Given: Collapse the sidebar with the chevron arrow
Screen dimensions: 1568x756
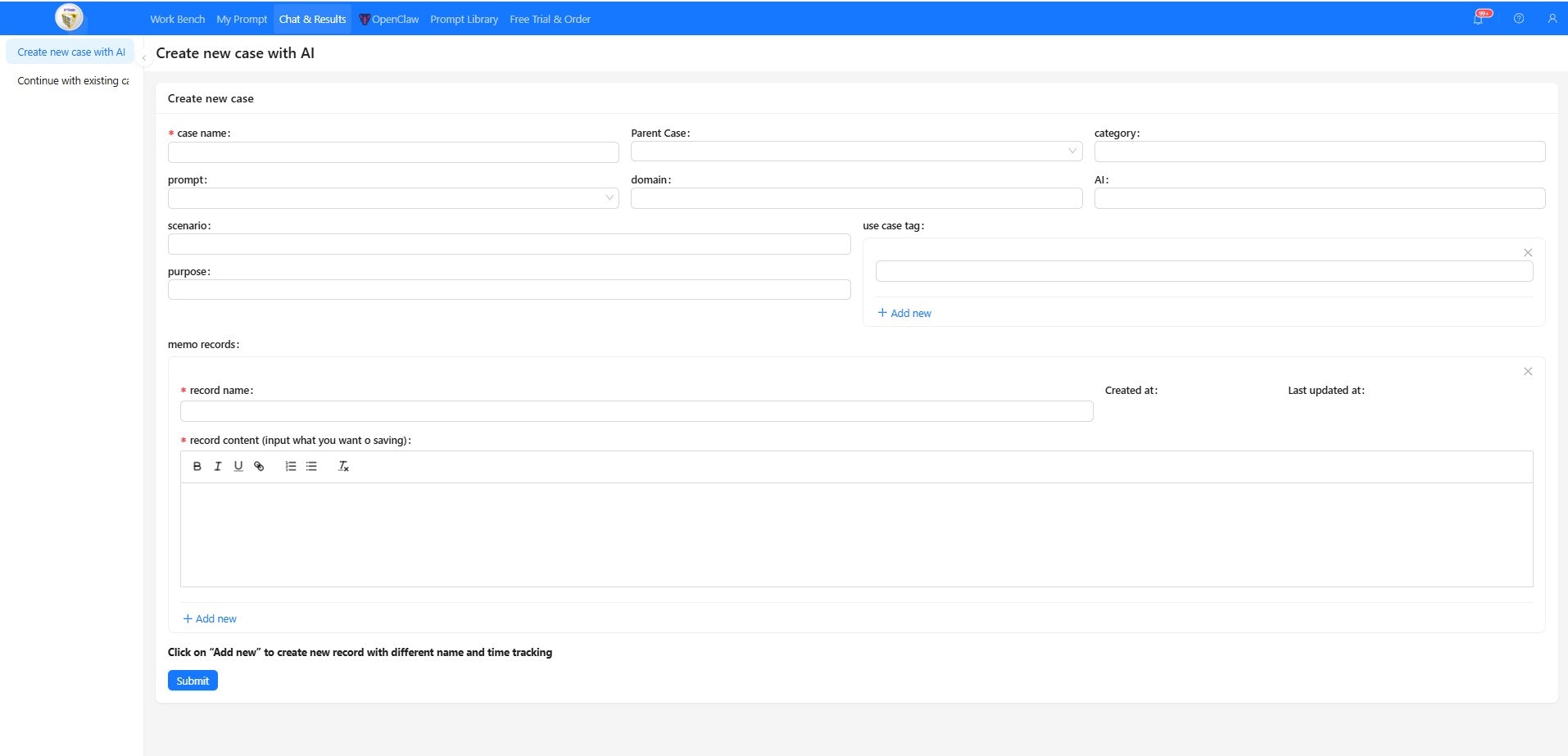Looking at the screenshot, I should coord(143,57).
